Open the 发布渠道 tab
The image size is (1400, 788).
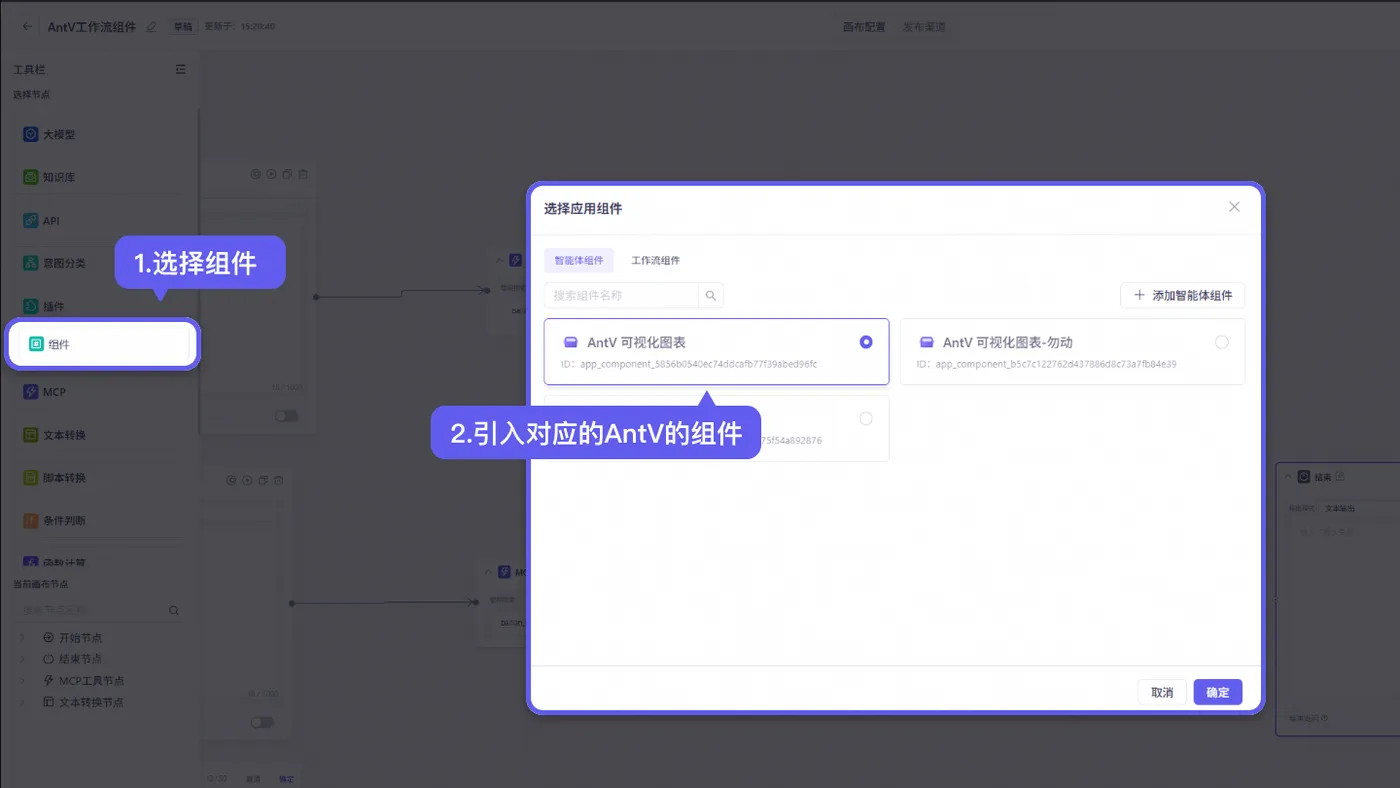[x=924, y=27]
